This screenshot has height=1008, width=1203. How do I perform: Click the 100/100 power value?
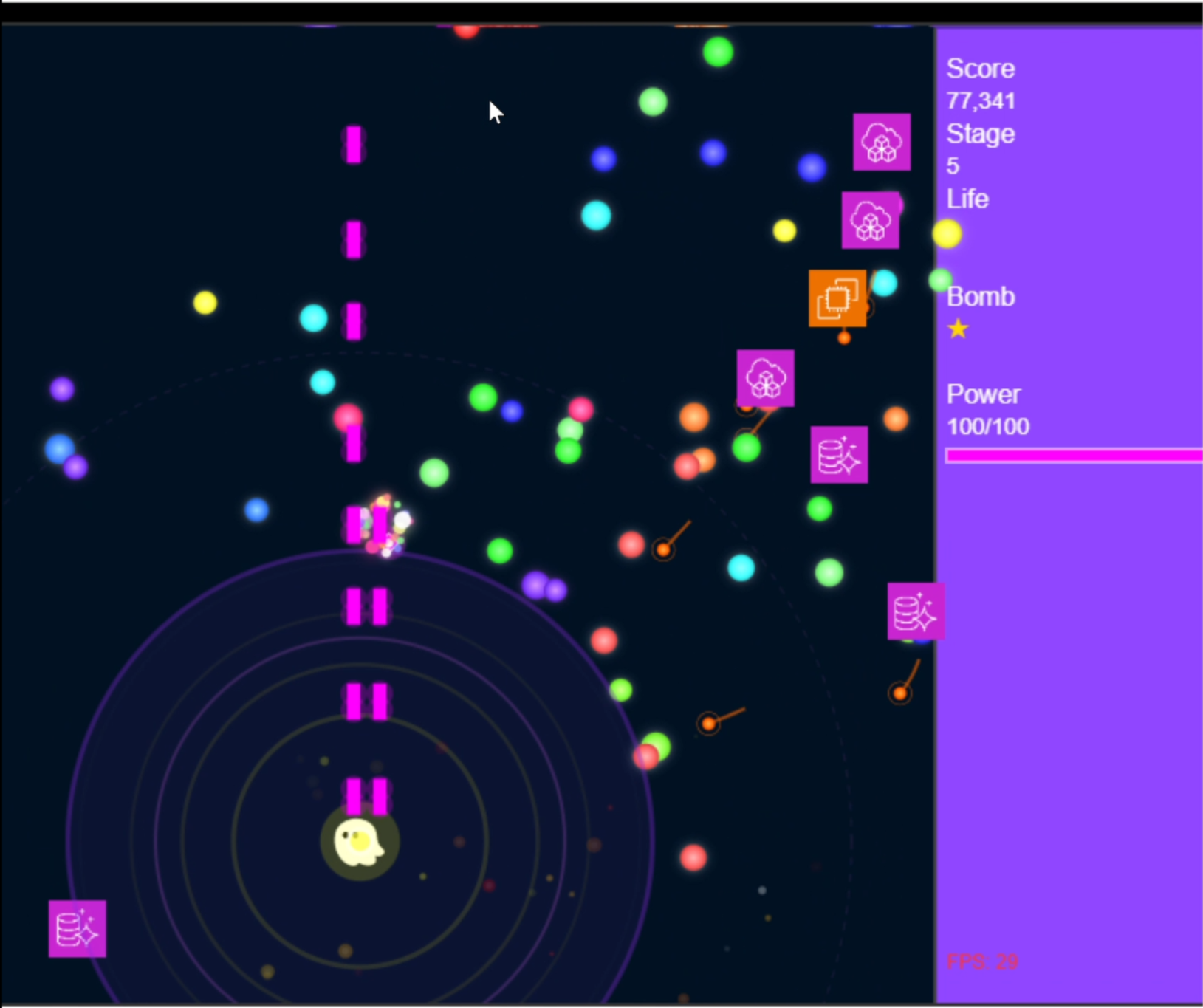click(x=988, y=426)
